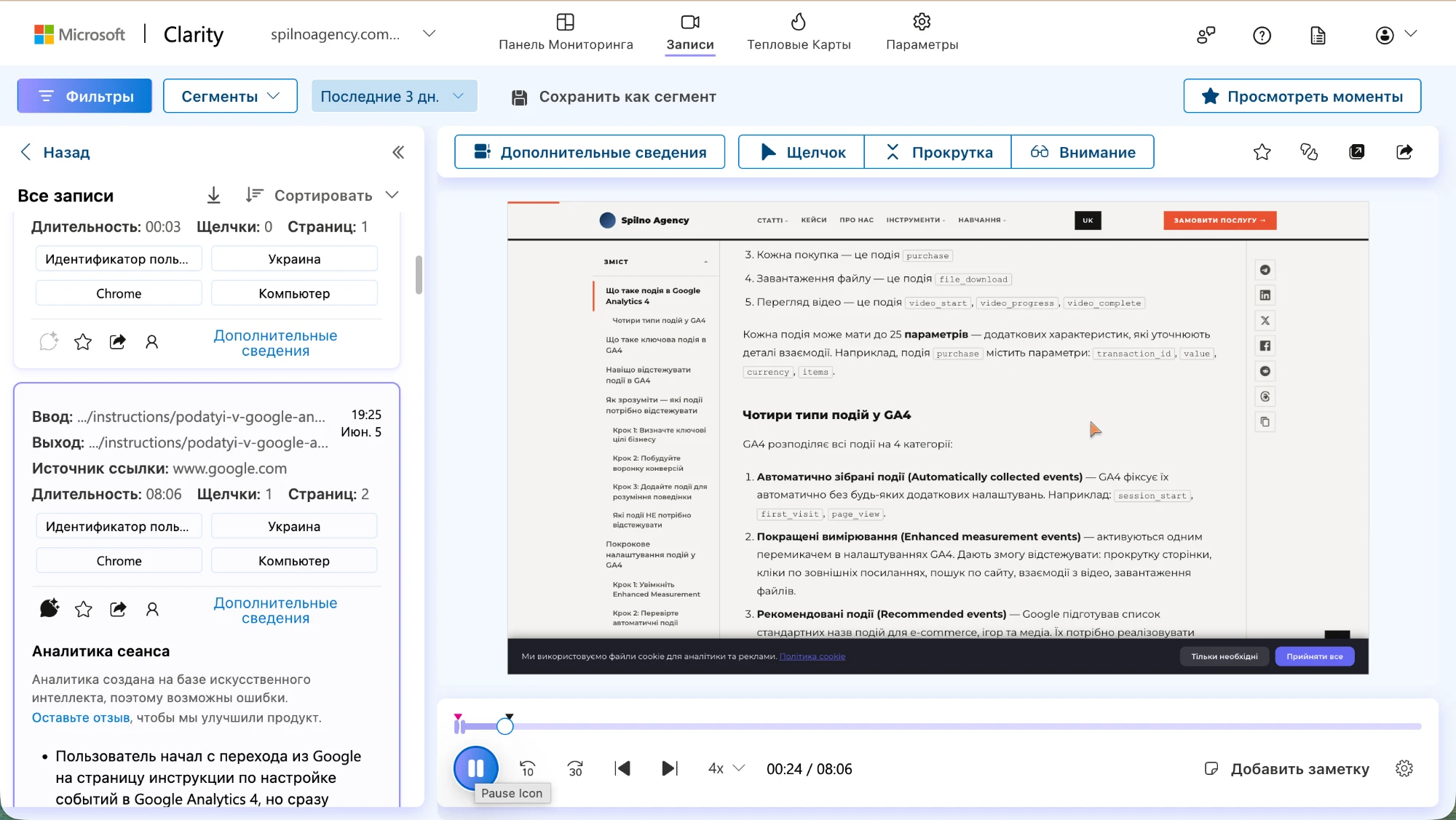Open the Тепловые Карты tab

click(x=799, y=33)
